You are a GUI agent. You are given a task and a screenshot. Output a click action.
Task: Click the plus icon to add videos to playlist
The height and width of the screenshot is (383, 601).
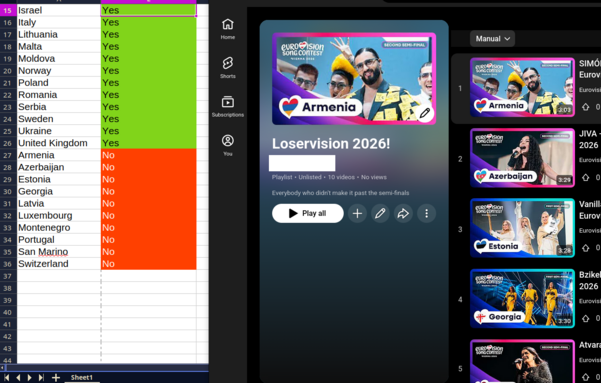357,214
